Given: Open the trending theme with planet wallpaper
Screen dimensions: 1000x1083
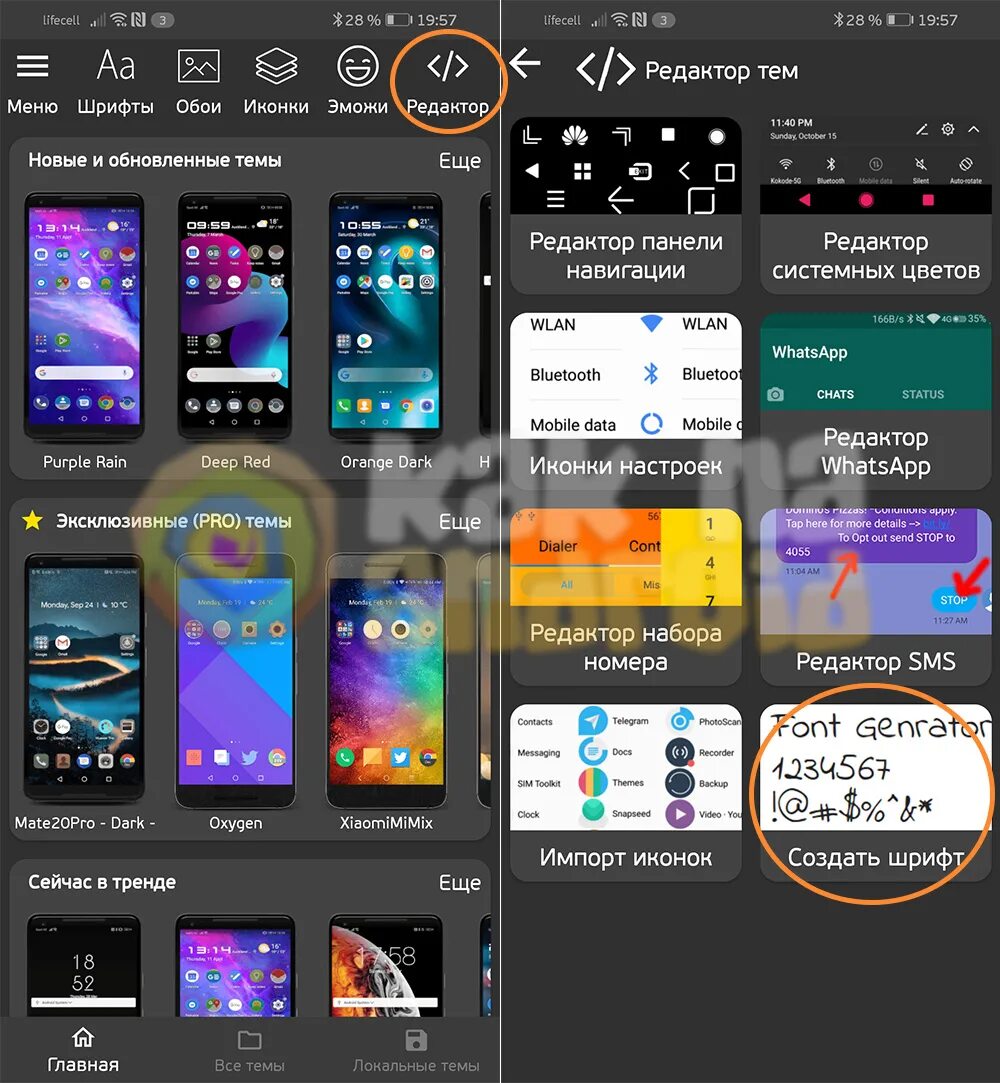Looking at the screenshot, I should coord(386,965).
